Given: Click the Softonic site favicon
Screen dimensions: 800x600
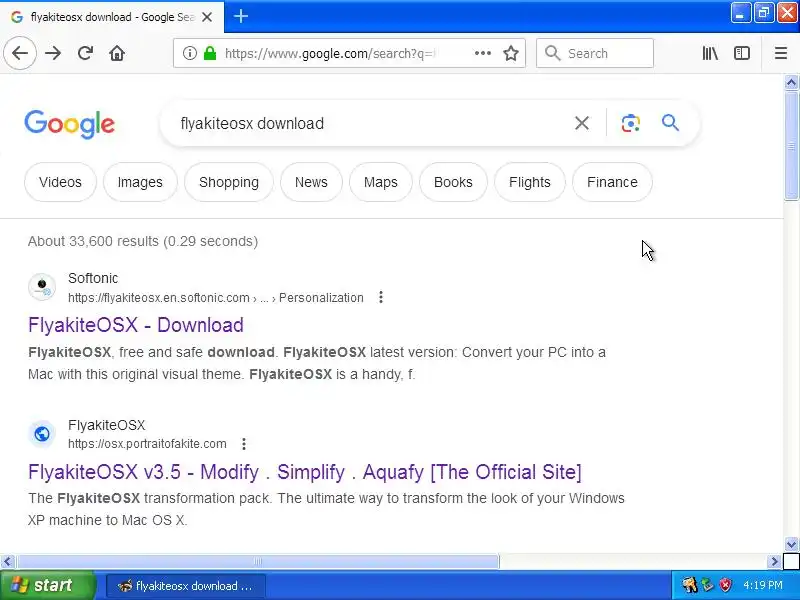Looking at the screenshot, I should pyautogui.click(x=42, y=287).
